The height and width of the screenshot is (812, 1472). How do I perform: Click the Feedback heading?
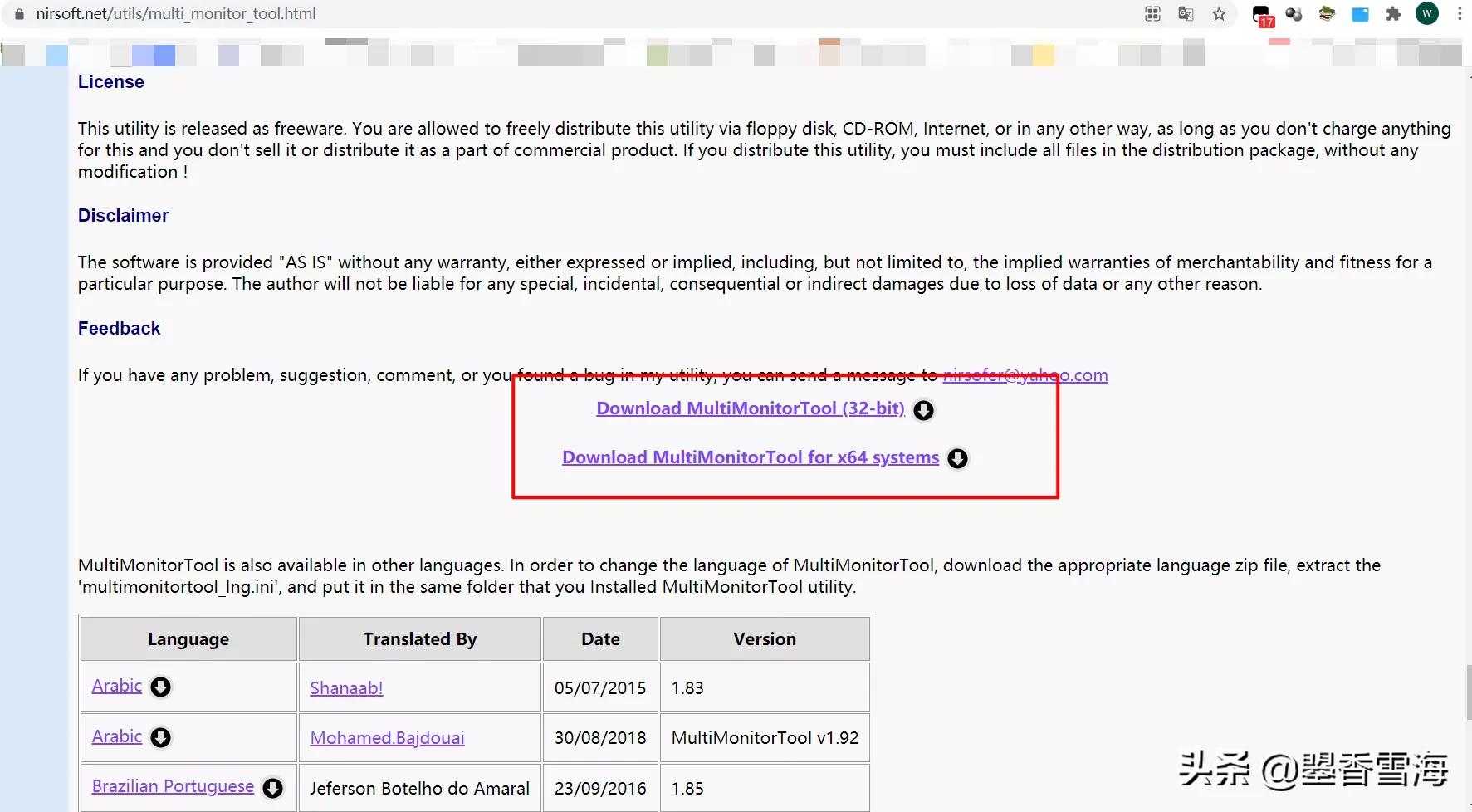(x=119, y=329)
